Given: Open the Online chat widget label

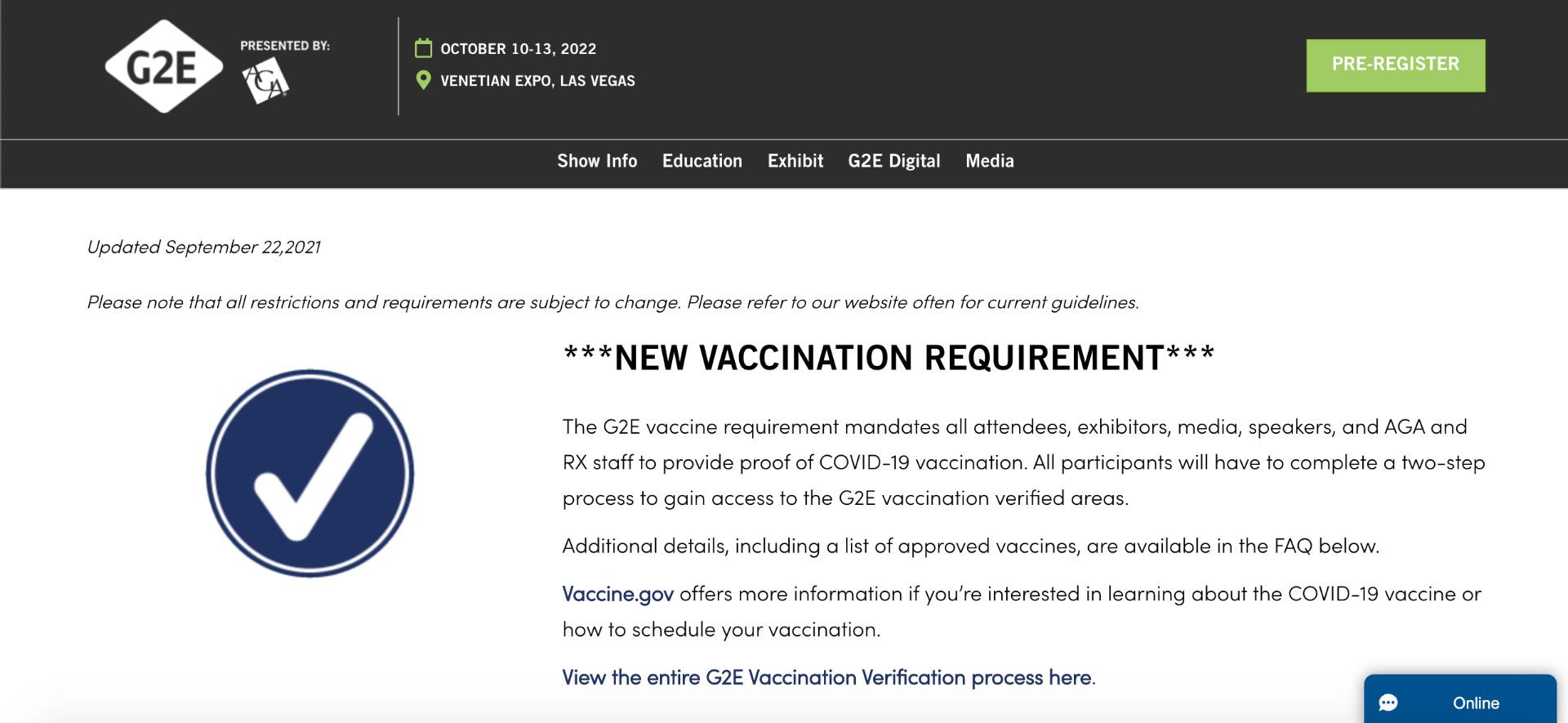Looking at the screenshot, I should pyautogui.click(x=1476, y=703).
